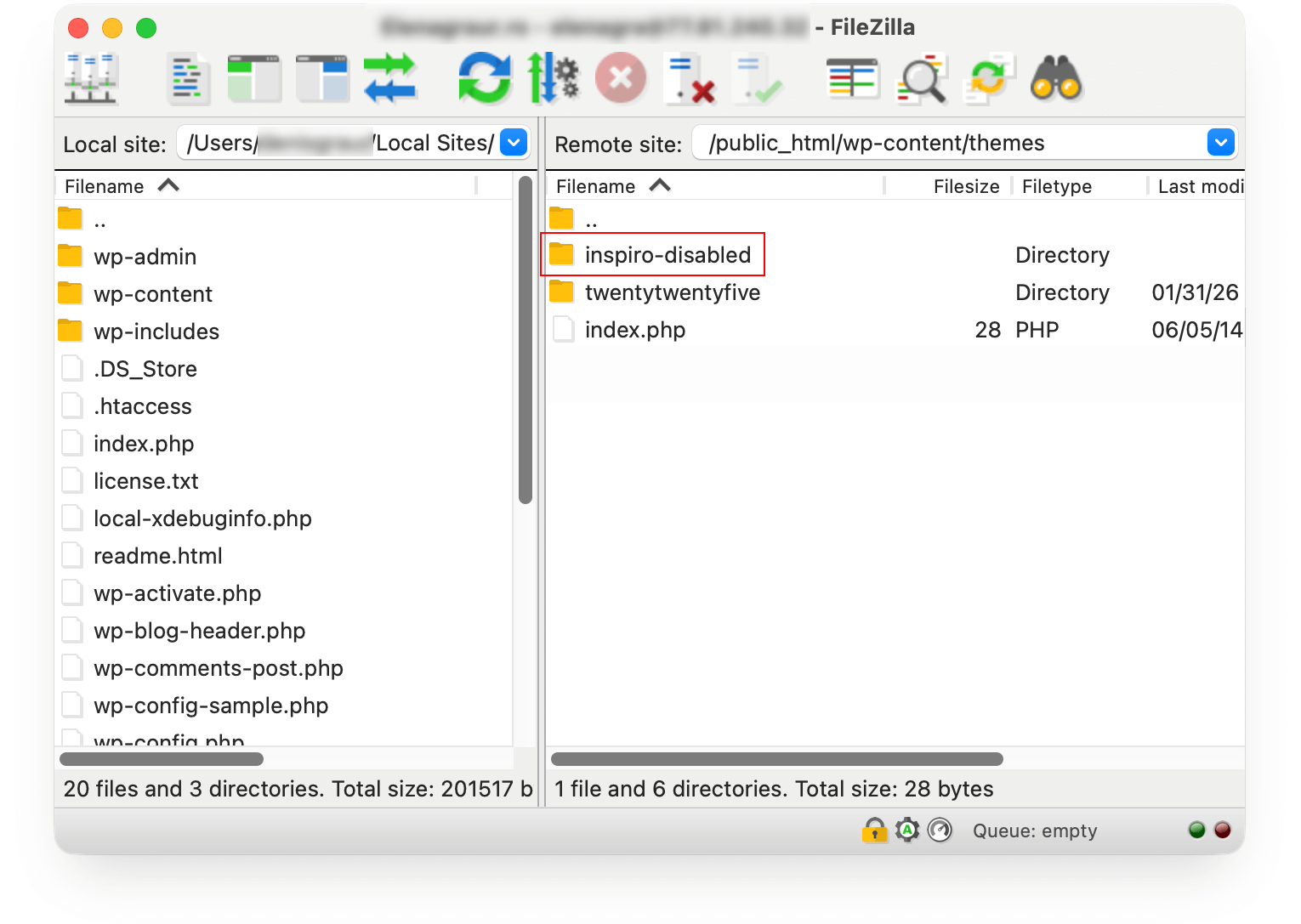Select the local-xdebuginfo.php file
Screen dimensions: 1301x924
pos(284,519)
